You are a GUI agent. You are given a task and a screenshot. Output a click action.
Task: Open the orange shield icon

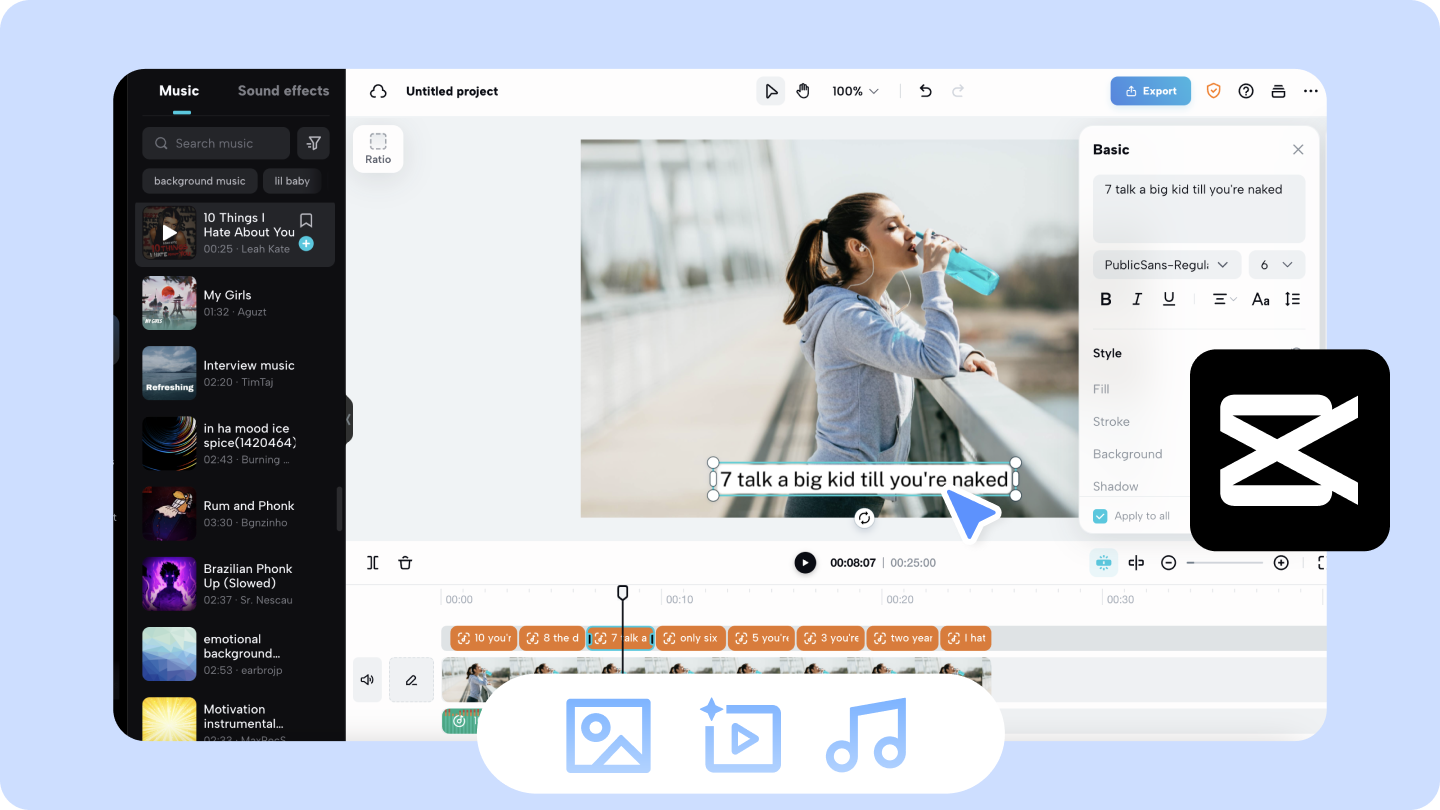click(1213, 91)
